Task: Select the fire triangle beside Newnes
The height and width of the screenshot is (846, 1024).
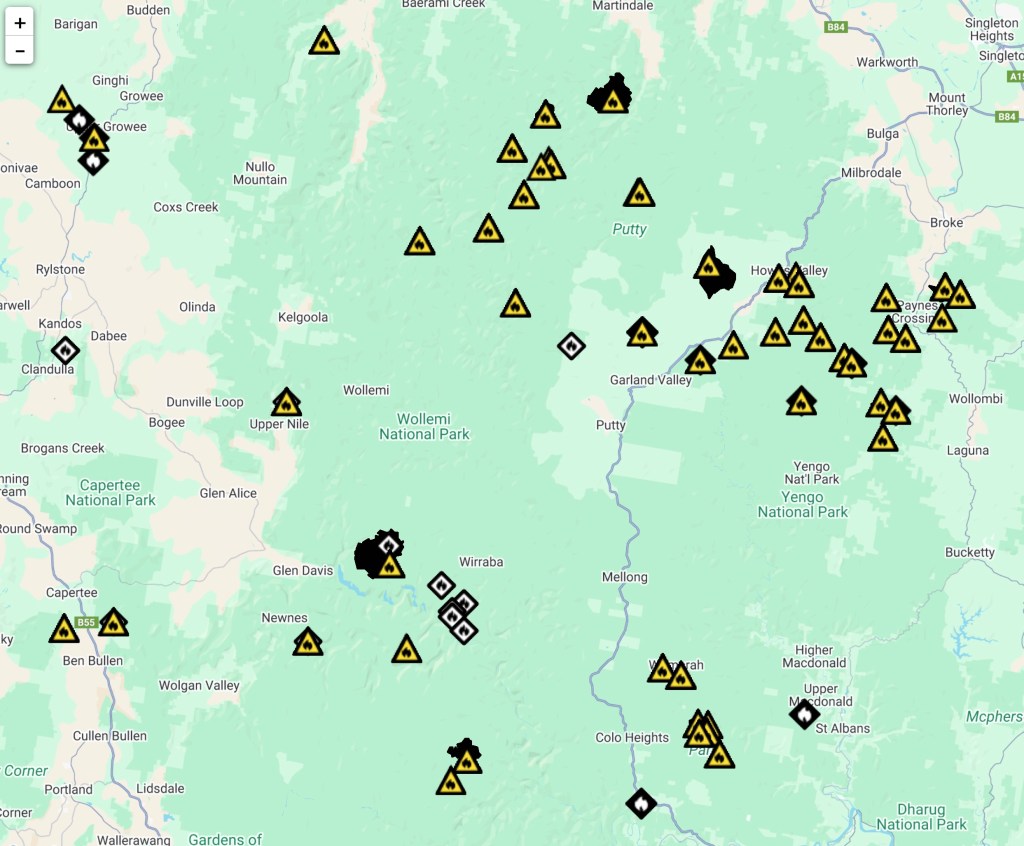Action: click(308, 642)
